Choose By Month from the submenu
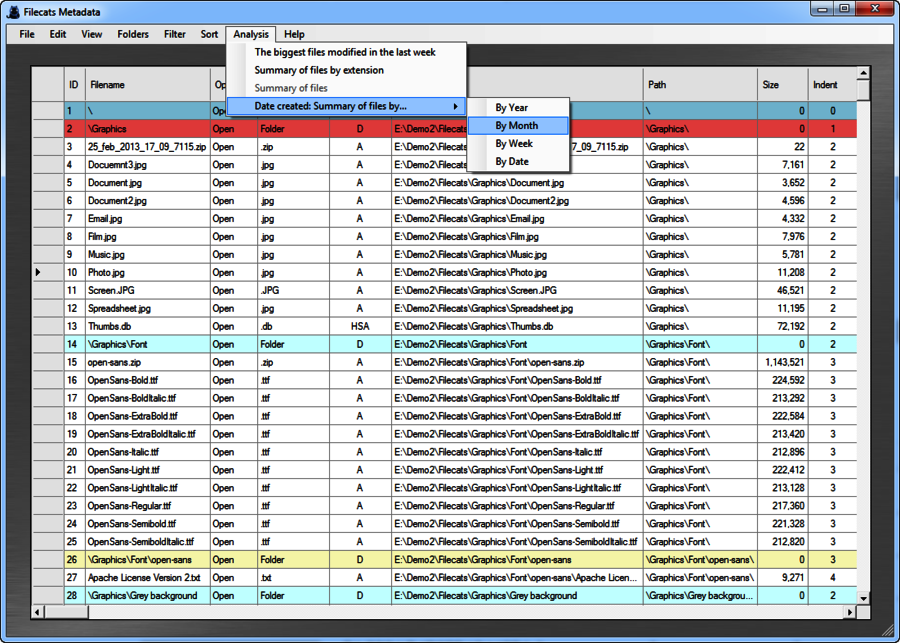 pos(517,126)
